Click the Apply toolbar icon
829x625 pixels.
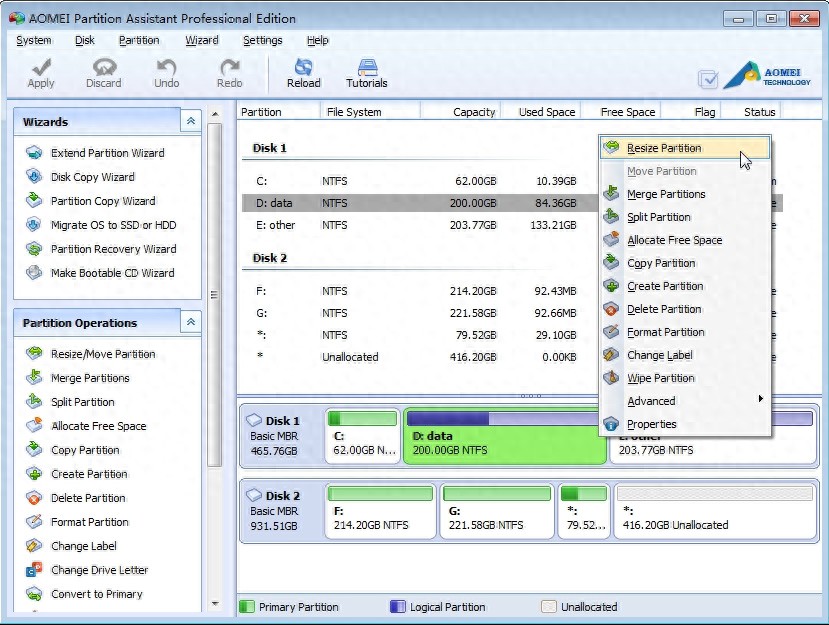tap(40, 70)
